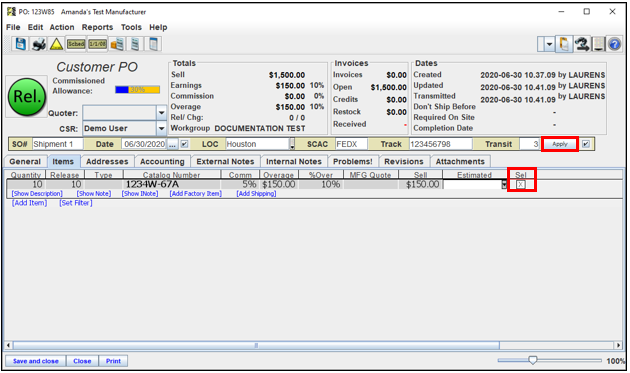Click the [Show INote] link
This screenshot has height=373, width=630.
point(140,194)
